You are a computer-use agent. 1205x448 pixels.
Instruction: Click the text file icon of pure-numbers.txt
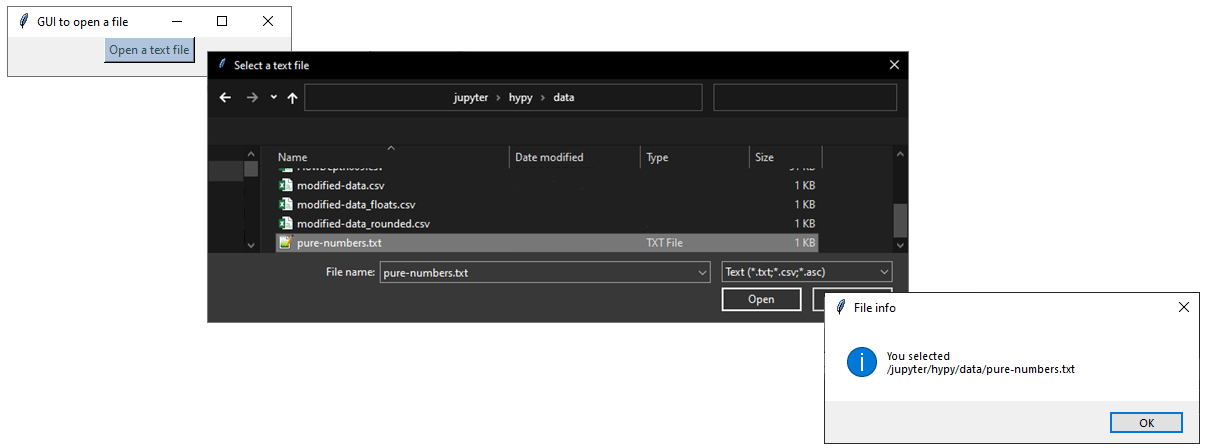(x=286, y=243)
